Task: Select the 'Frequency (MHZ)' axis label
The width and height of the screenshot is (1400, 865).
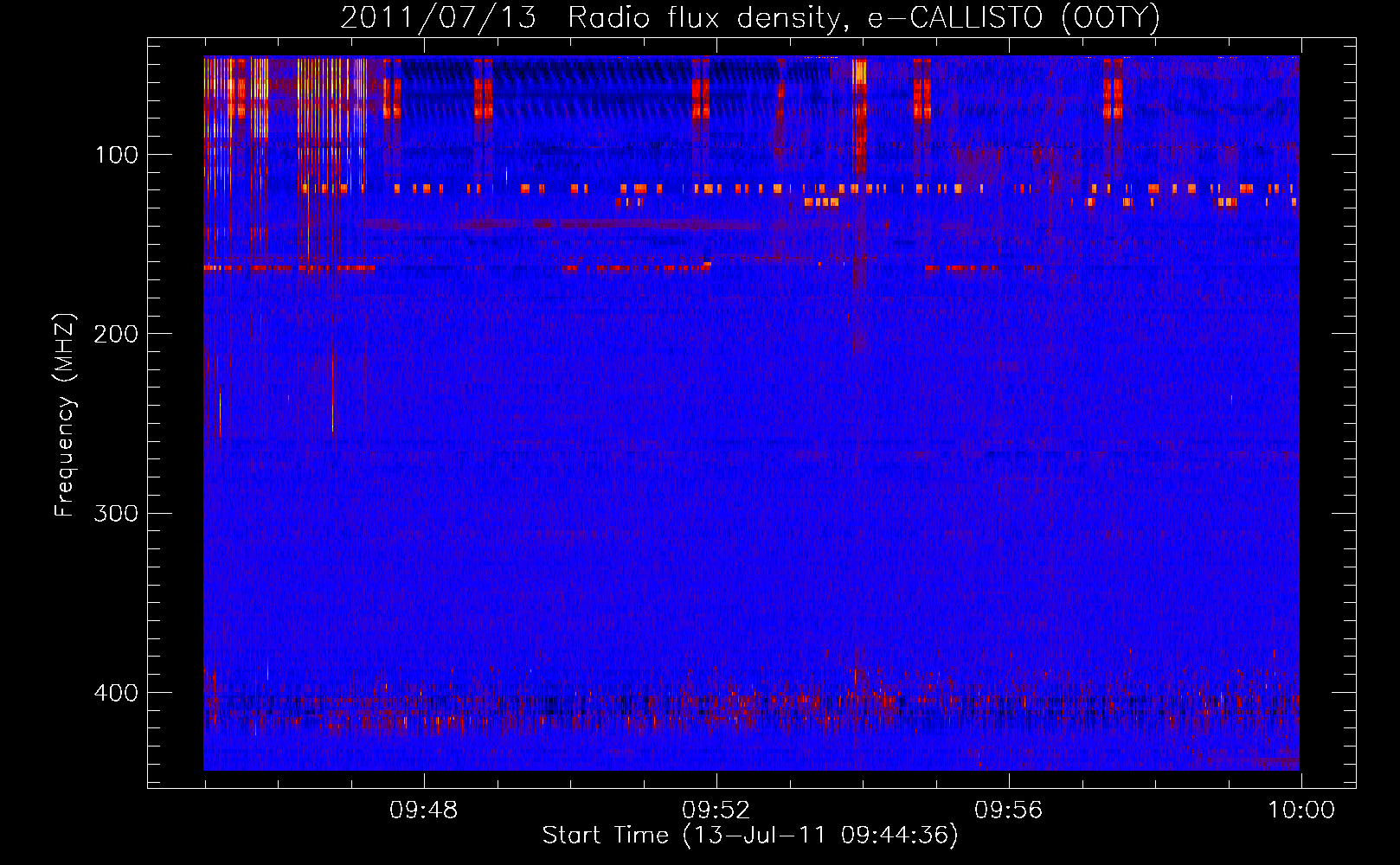Action: [65, 415]
